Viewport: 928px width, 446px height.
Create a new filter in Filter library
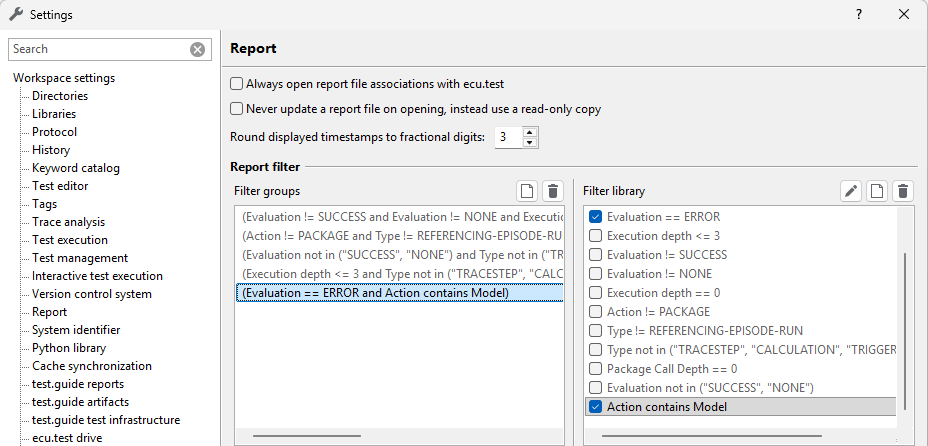(877, 192)
